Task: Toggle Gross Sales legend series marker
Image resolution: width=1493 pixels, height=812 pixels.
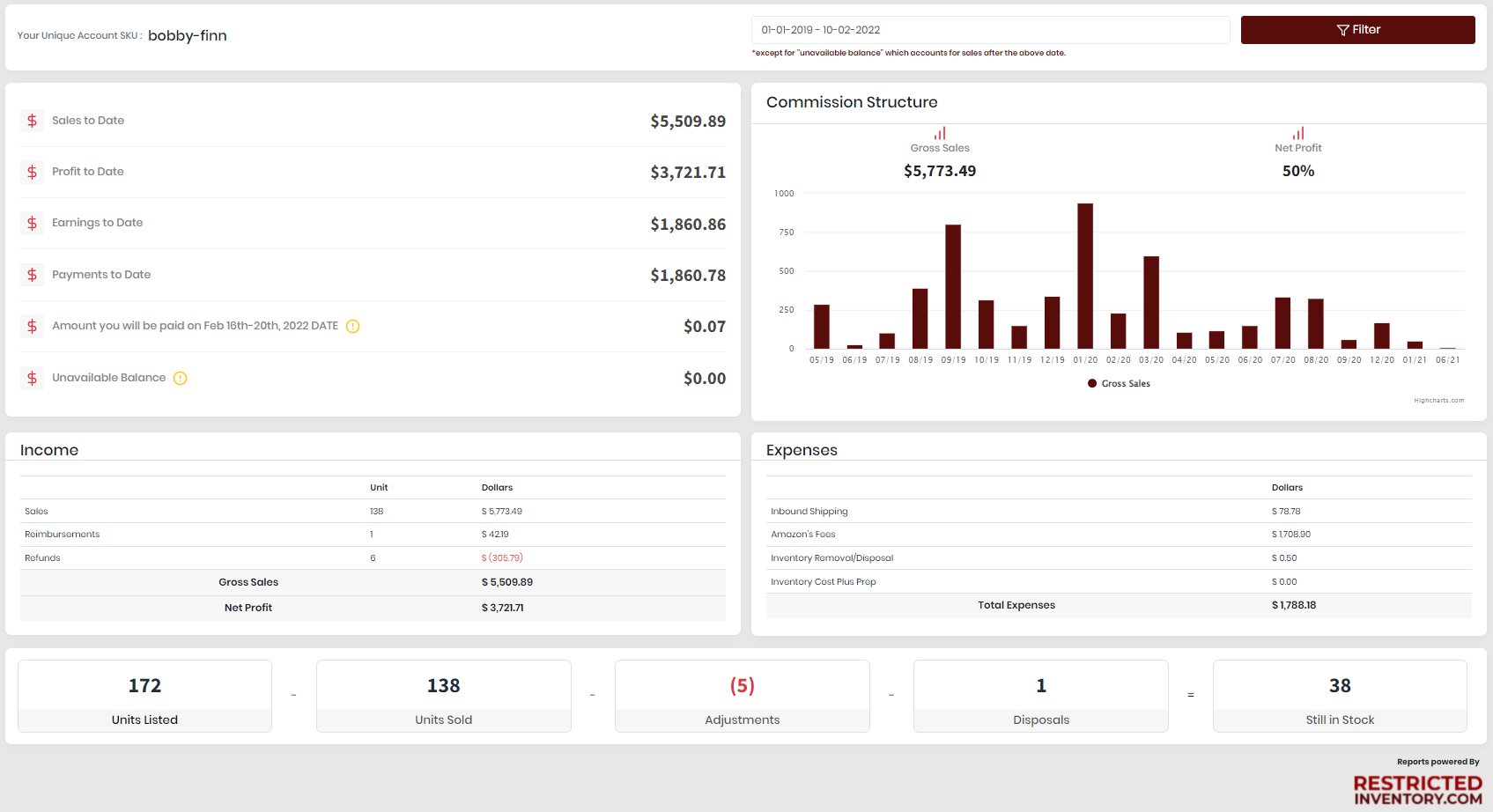Action: [x=1092, y=384]
